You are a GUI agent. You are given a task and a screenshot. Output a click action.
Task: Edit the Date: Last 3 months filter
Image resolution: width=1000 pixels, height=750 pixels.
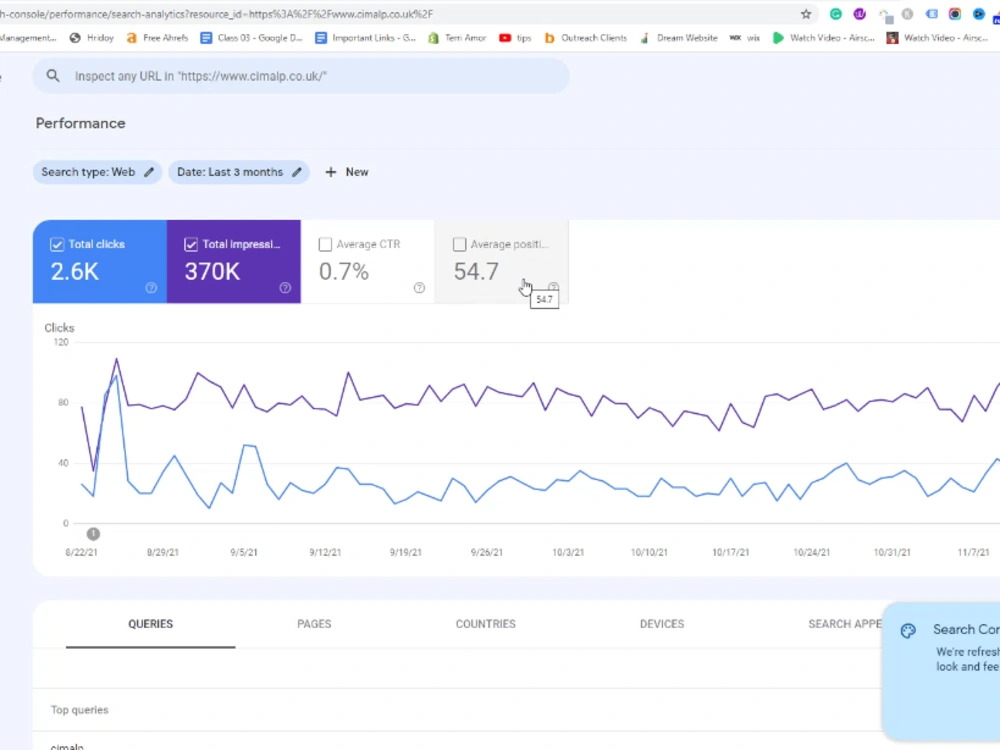[239, 172]
